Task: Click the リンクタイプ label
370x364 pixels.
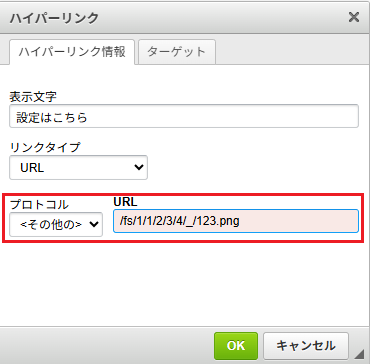Action: coord(45,147)
